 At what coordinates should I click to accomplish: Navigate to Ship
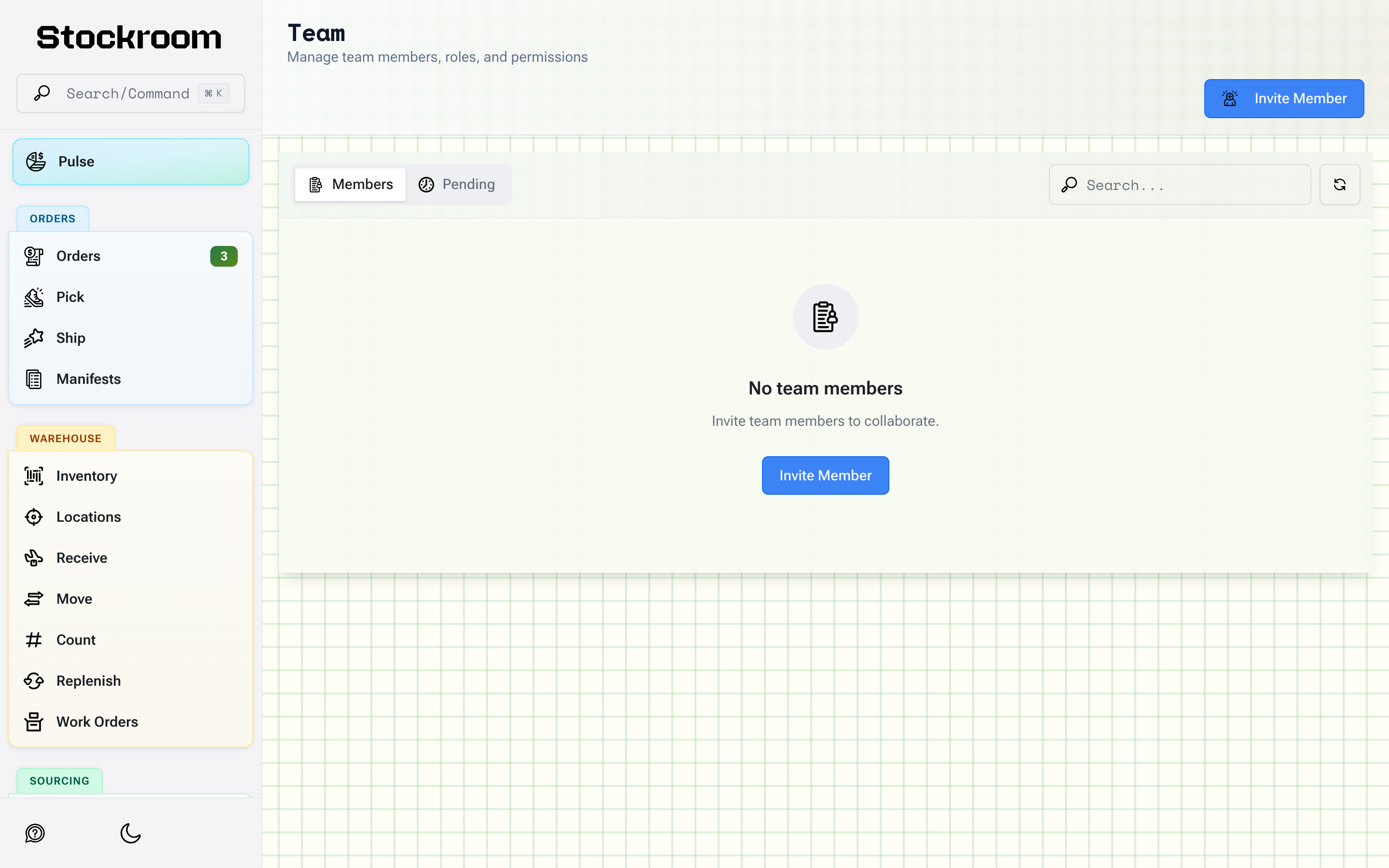pyautogui.click(x=131, y=338)
